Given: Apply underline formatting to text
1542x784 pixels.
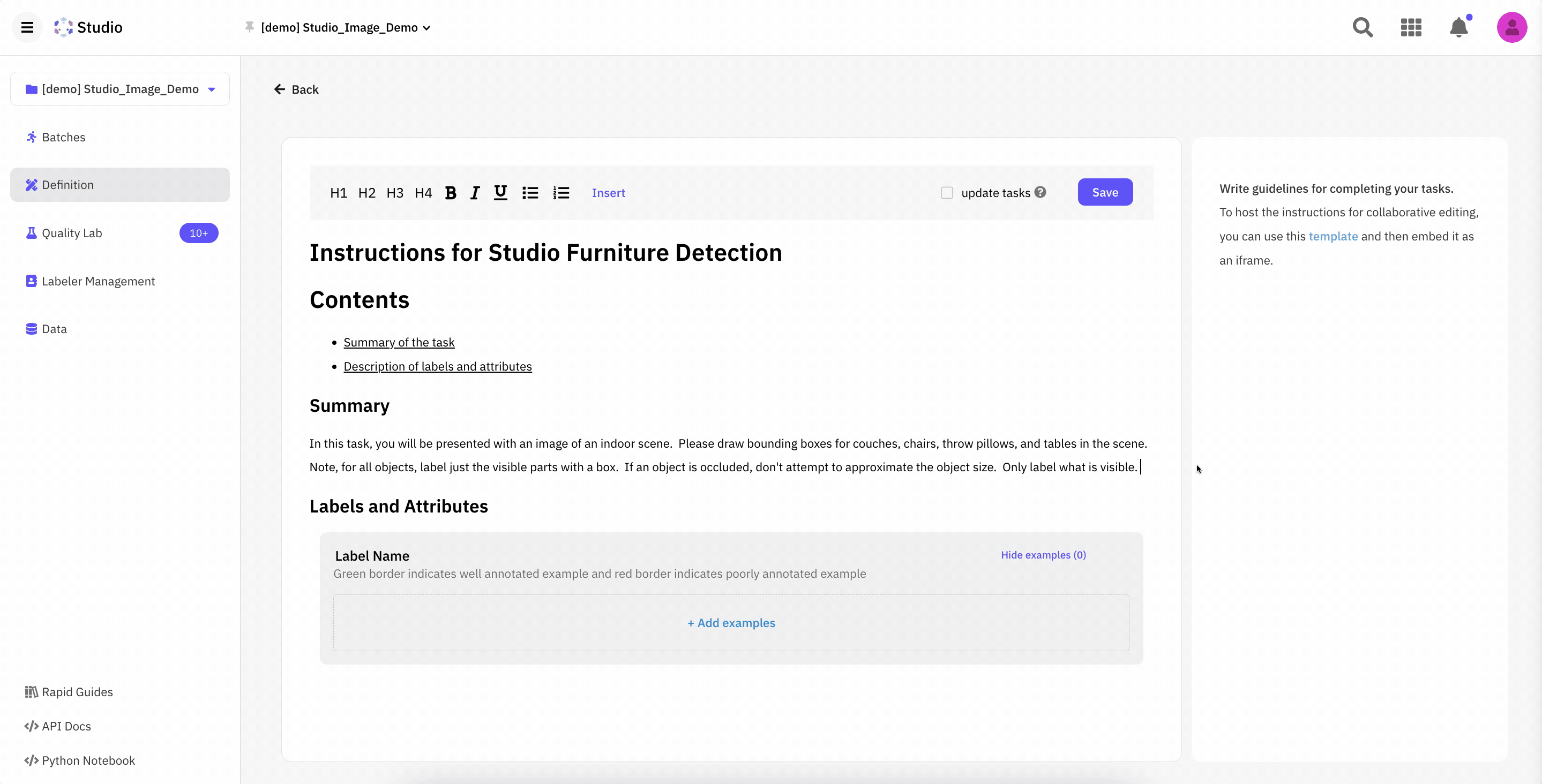Looking at the screenshot, I should pyautogui.click(x=500, y=193).
